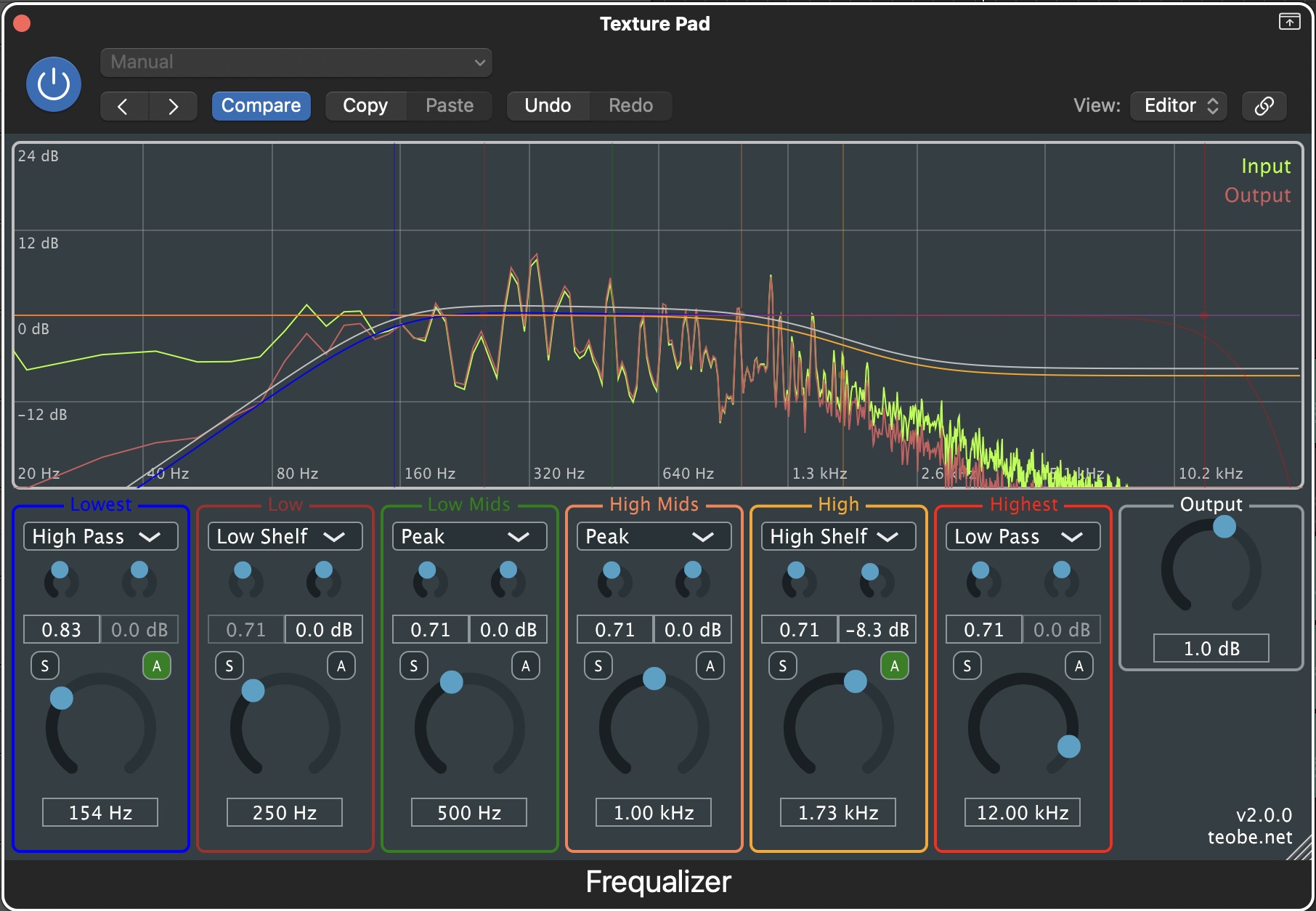1316x911 pixels.
Task: Go to next preset with right arrow
Action: 174,106
